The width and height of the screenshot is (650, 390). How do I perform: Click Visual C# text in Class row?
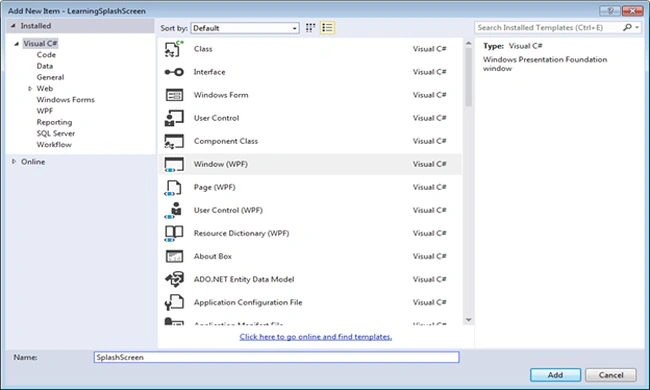click(x=429, y=49)
